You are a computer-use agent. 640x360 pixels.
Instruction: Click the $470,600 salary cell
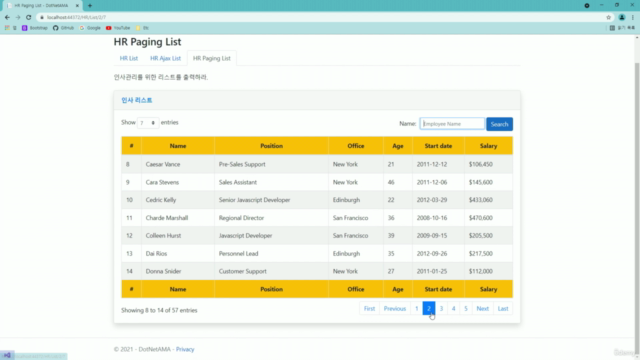489,218
